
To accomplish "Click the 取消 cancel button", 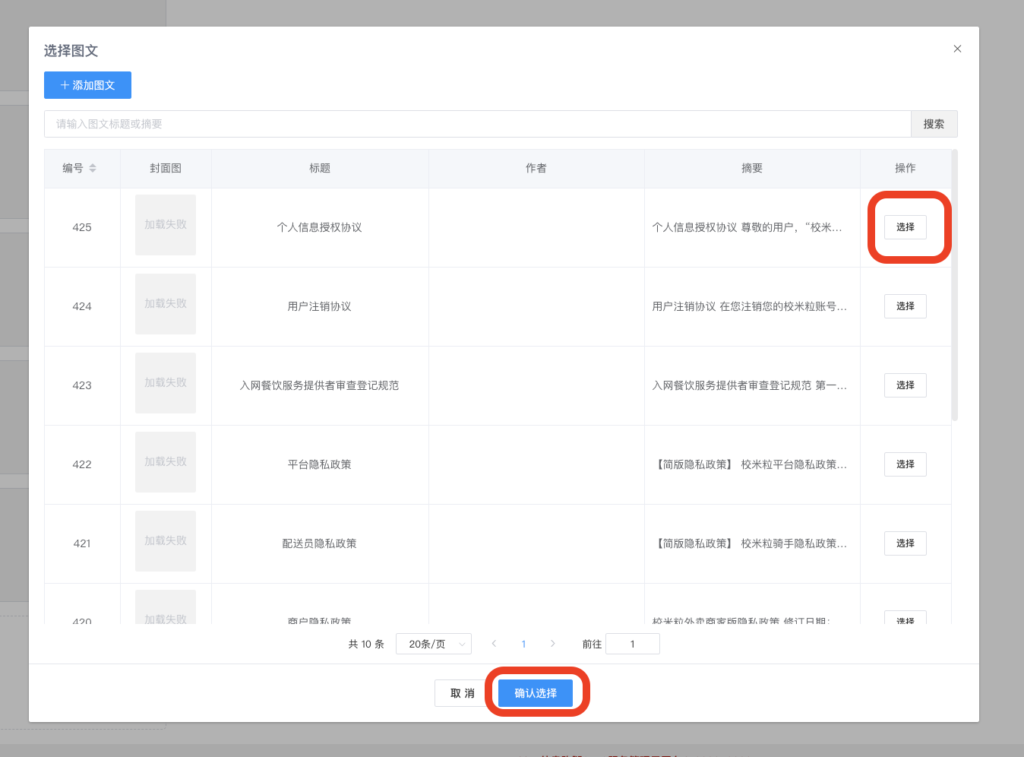I will [461, 692].
